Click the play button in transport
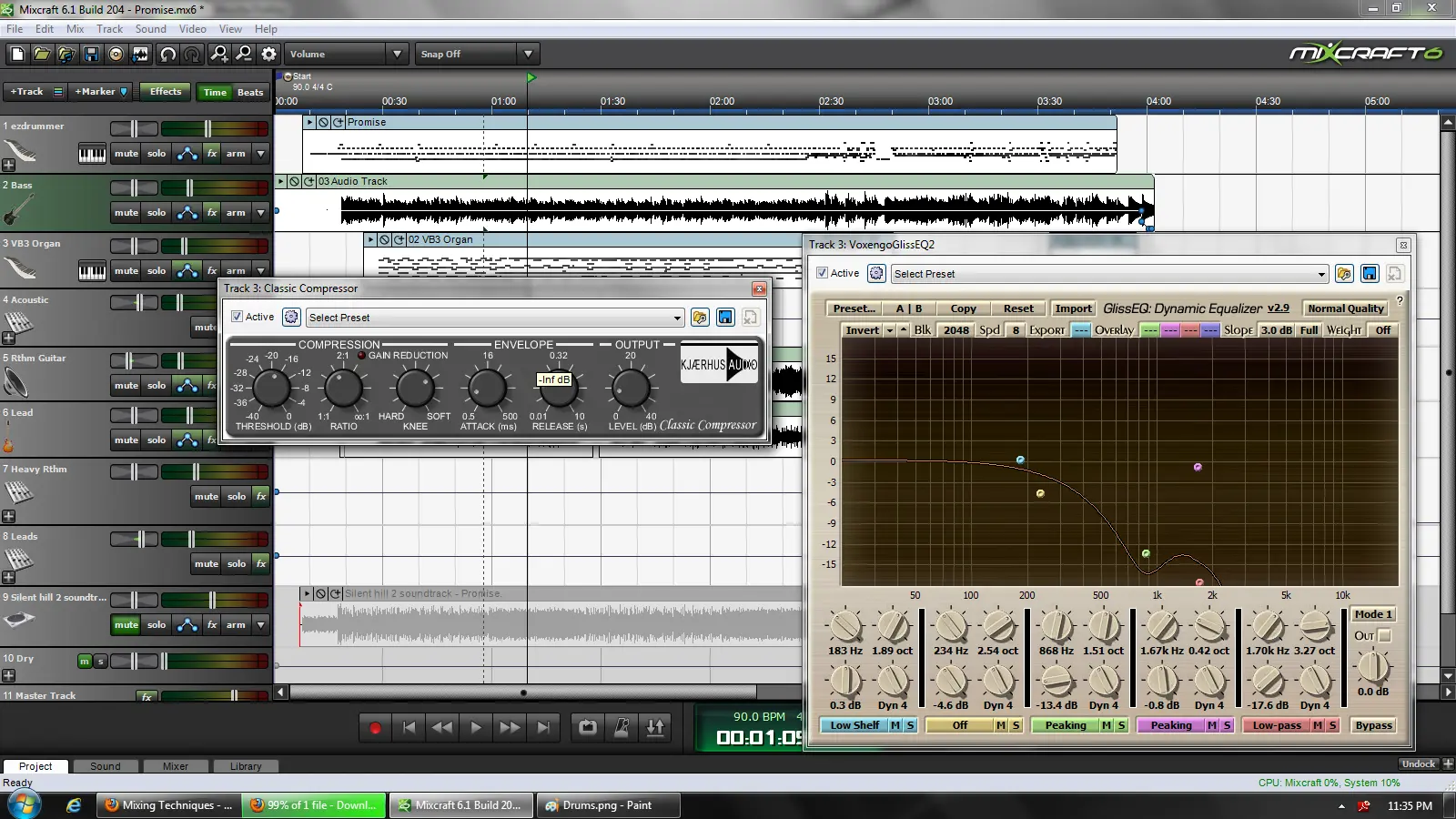Viewport: 1456px width, 819px height. pos(476,727)
